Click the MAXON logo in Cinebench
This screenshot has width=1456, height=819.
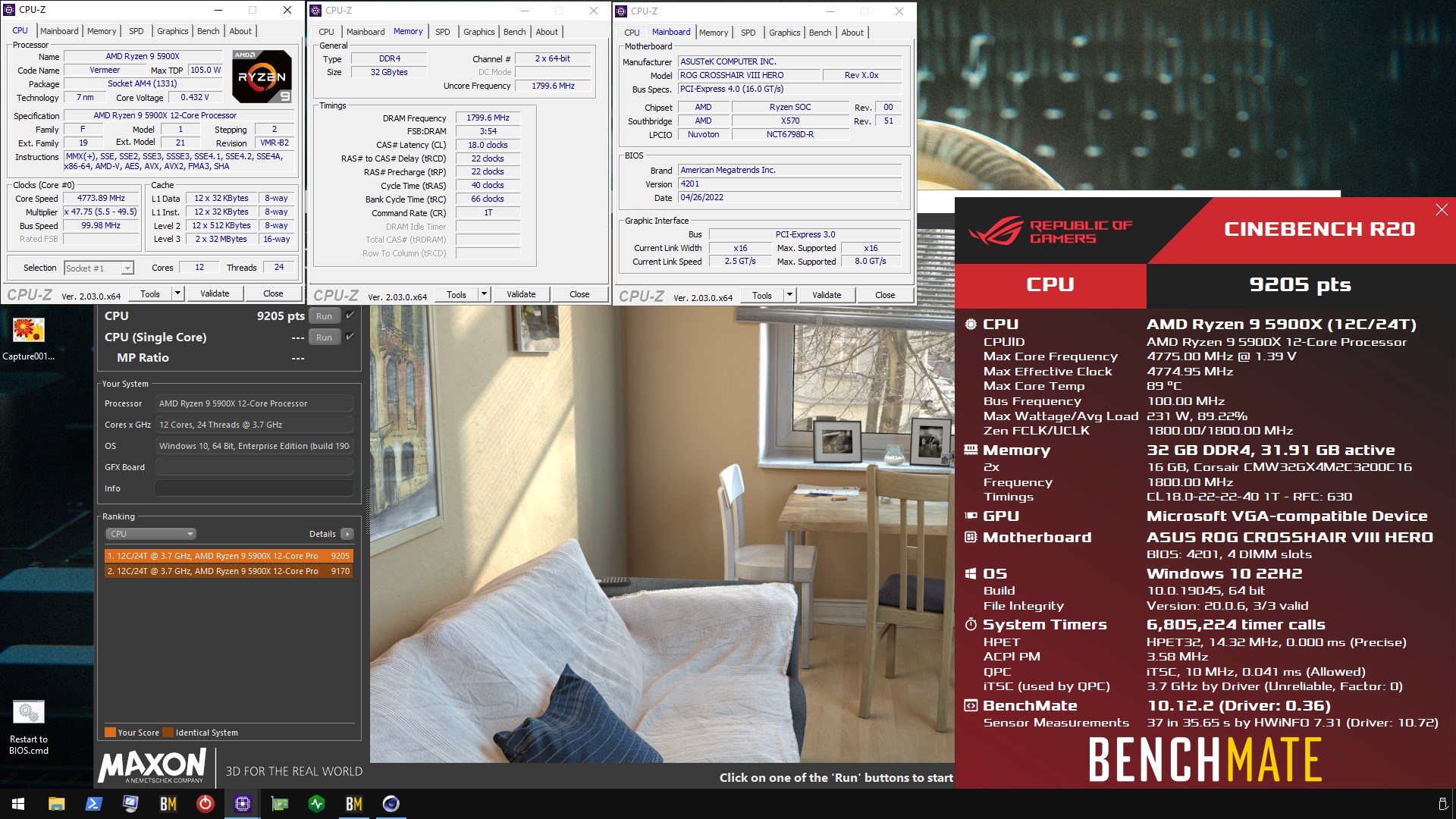click(x=152, y=766)
